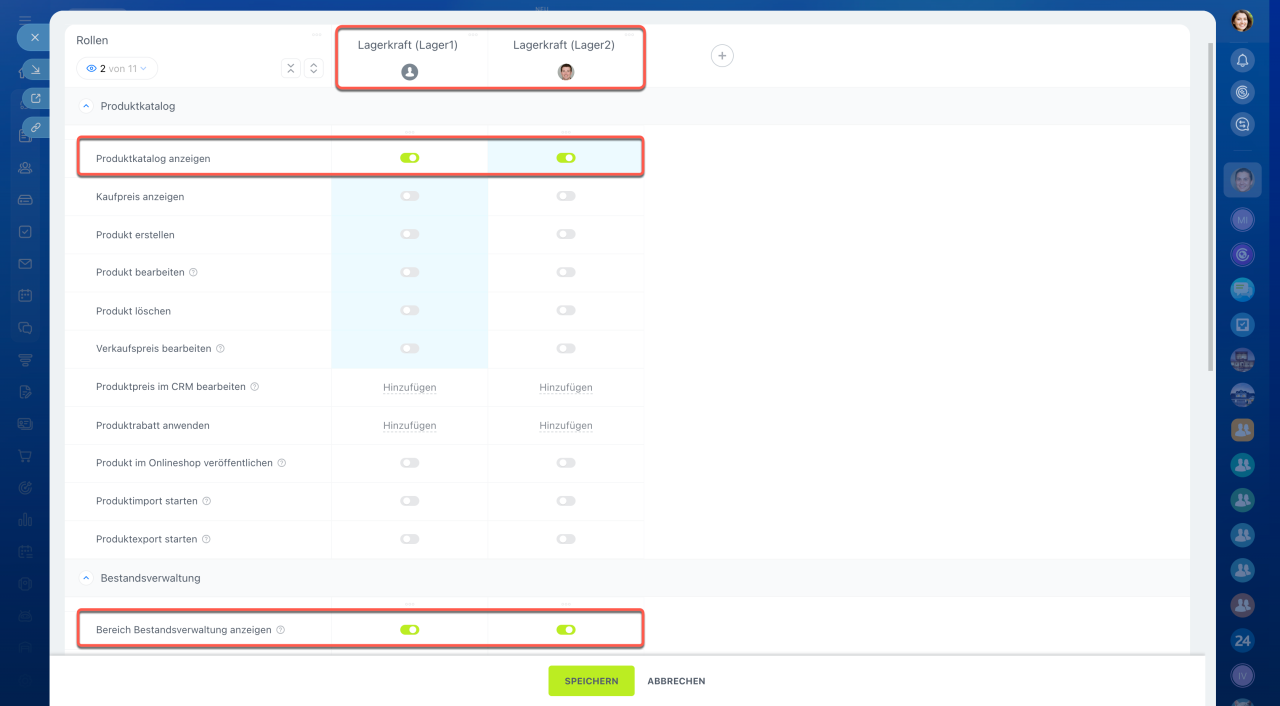Open the blue chat bubble icon in the right sidebar

(1242, 289)
